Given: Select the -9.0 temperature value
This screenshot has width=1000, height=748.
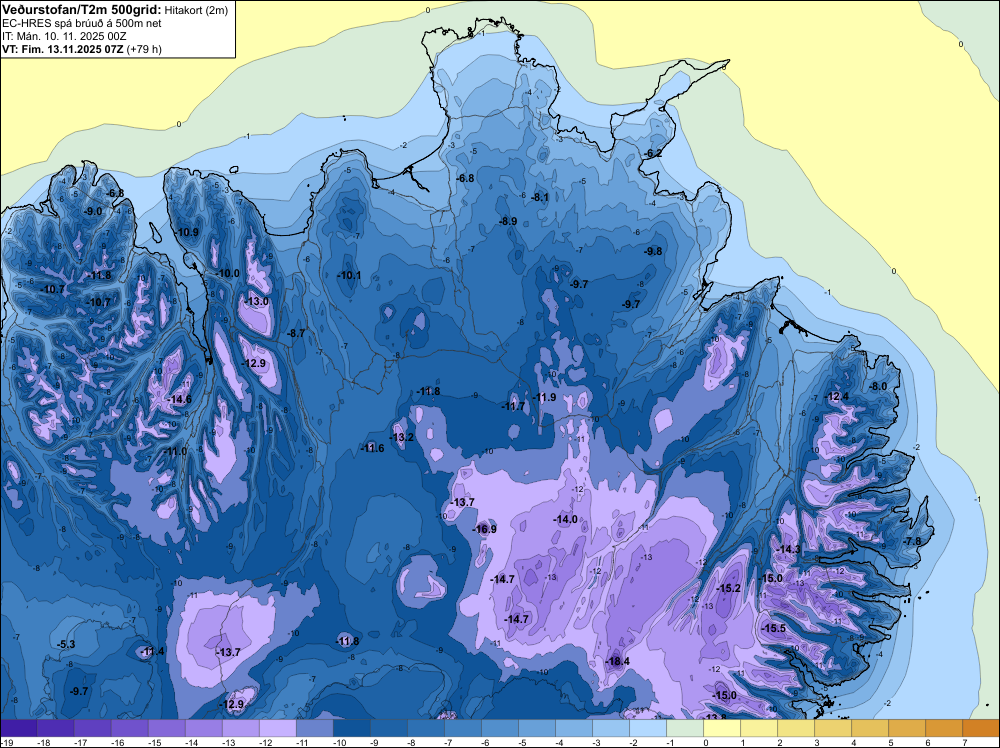Looking at the screenshot, I should pos(93,211).
